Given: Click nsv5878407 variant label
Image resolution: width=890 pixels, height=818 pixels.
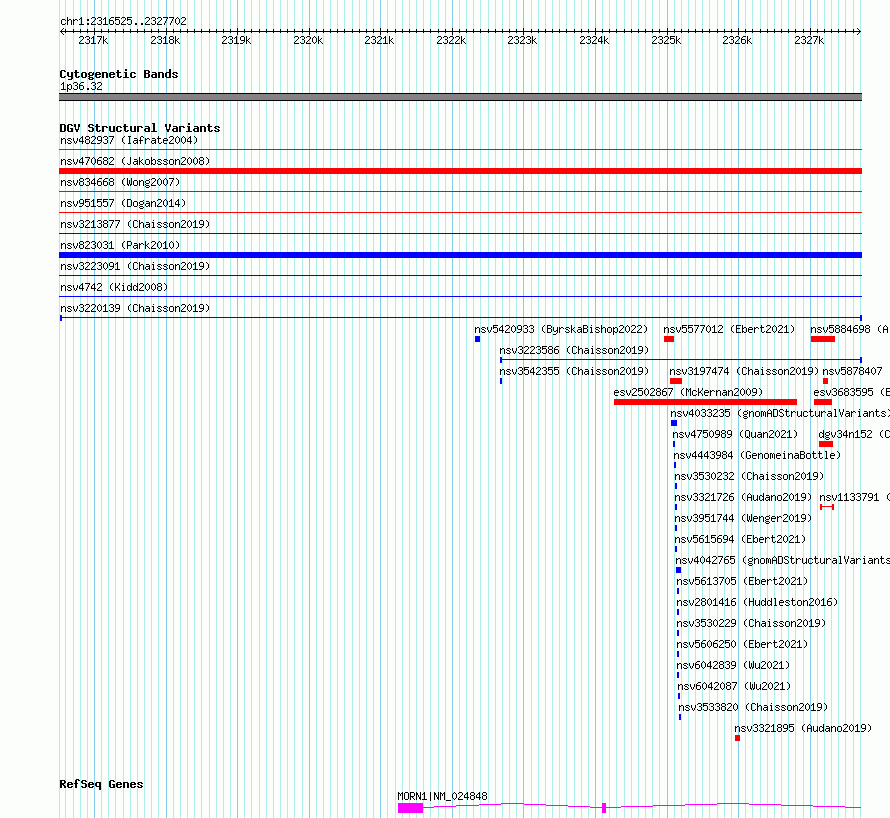Looking at the screenshot, I should coord(852,371).
